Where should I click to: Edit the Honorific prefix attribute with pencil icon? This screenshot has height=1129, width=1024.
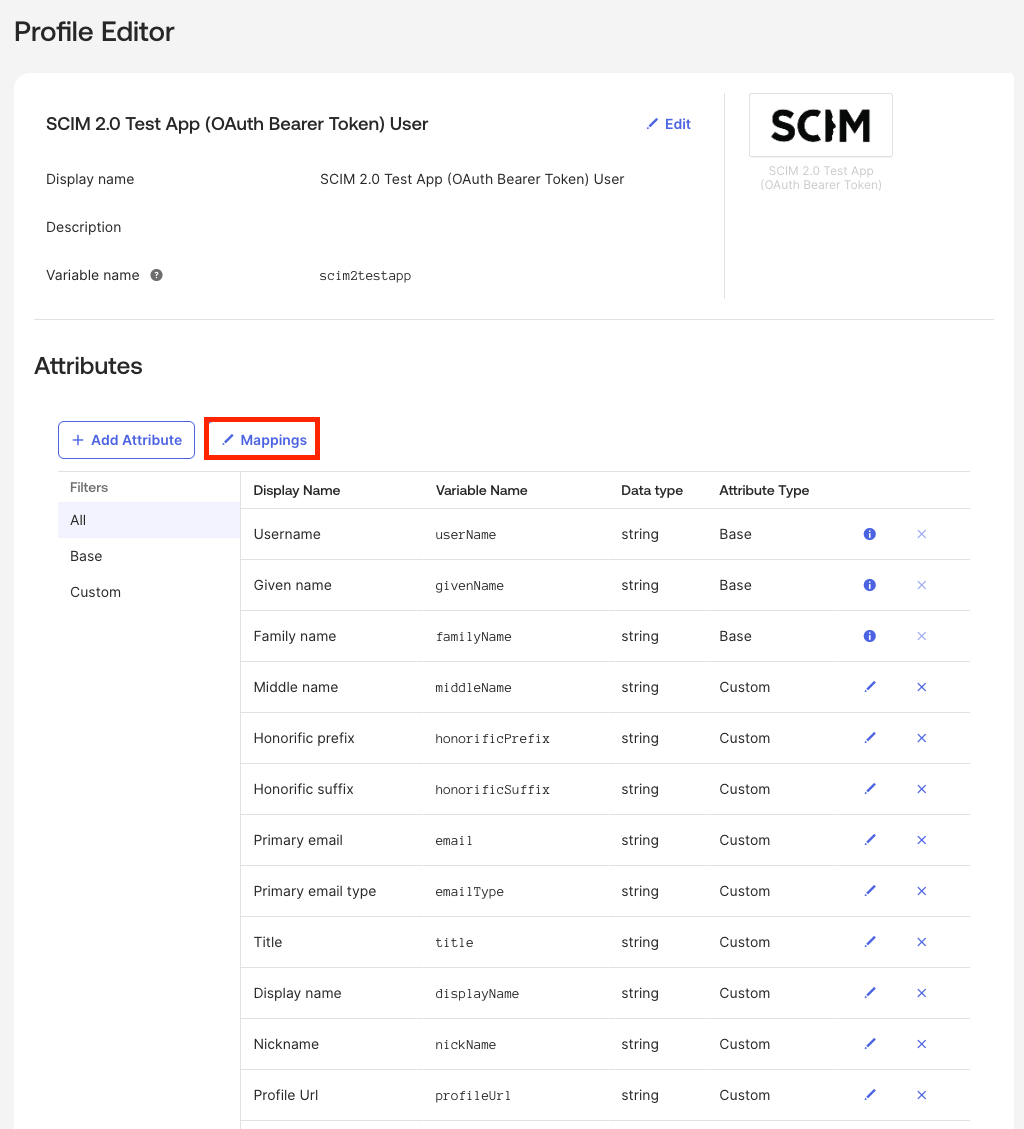870,738
